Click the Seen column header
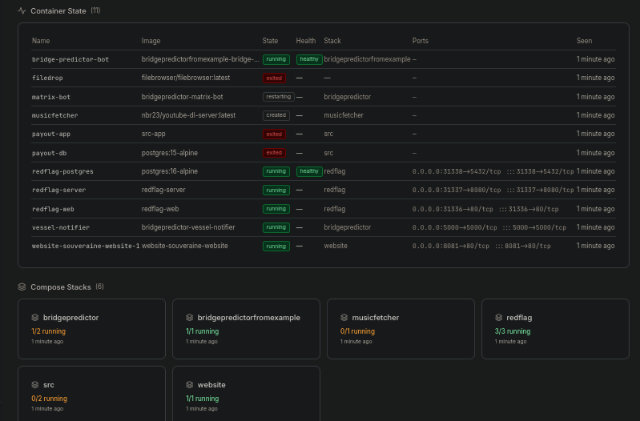Screen dimensions: 640x421 (584, 40)
